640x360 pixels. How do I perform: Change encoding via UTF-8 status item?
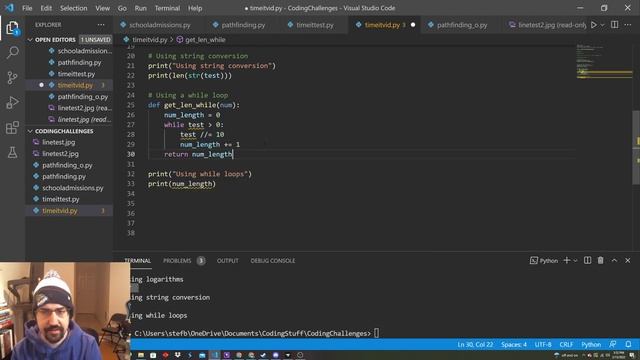[x=543, y=344]
